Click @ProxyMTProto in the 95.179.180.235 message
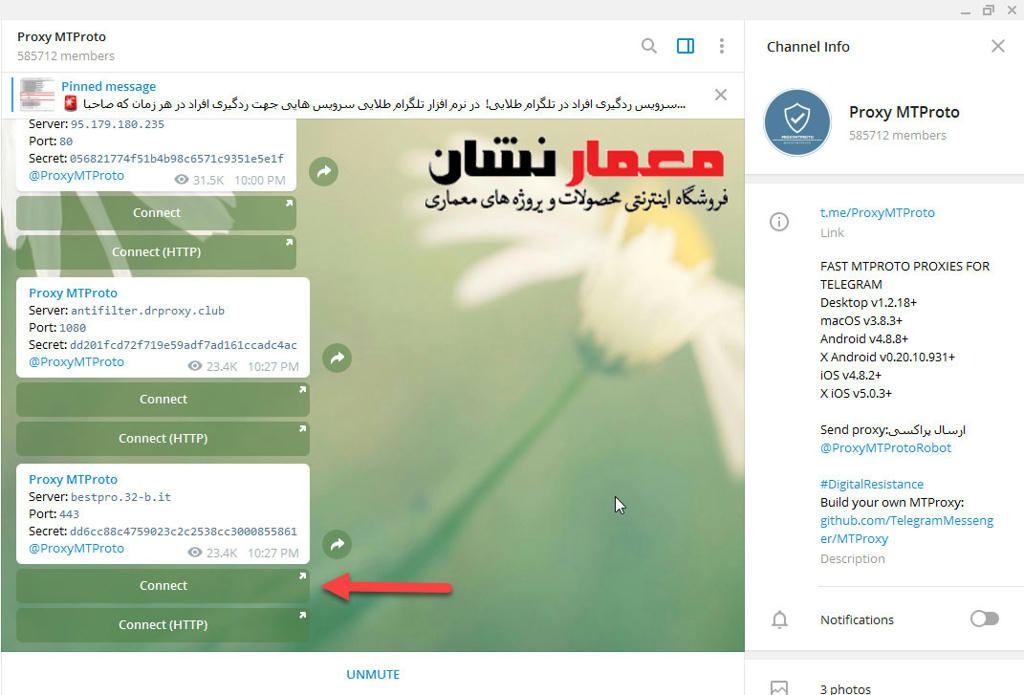The width and height of the screenshot is (1024, 695). (76, 176)
